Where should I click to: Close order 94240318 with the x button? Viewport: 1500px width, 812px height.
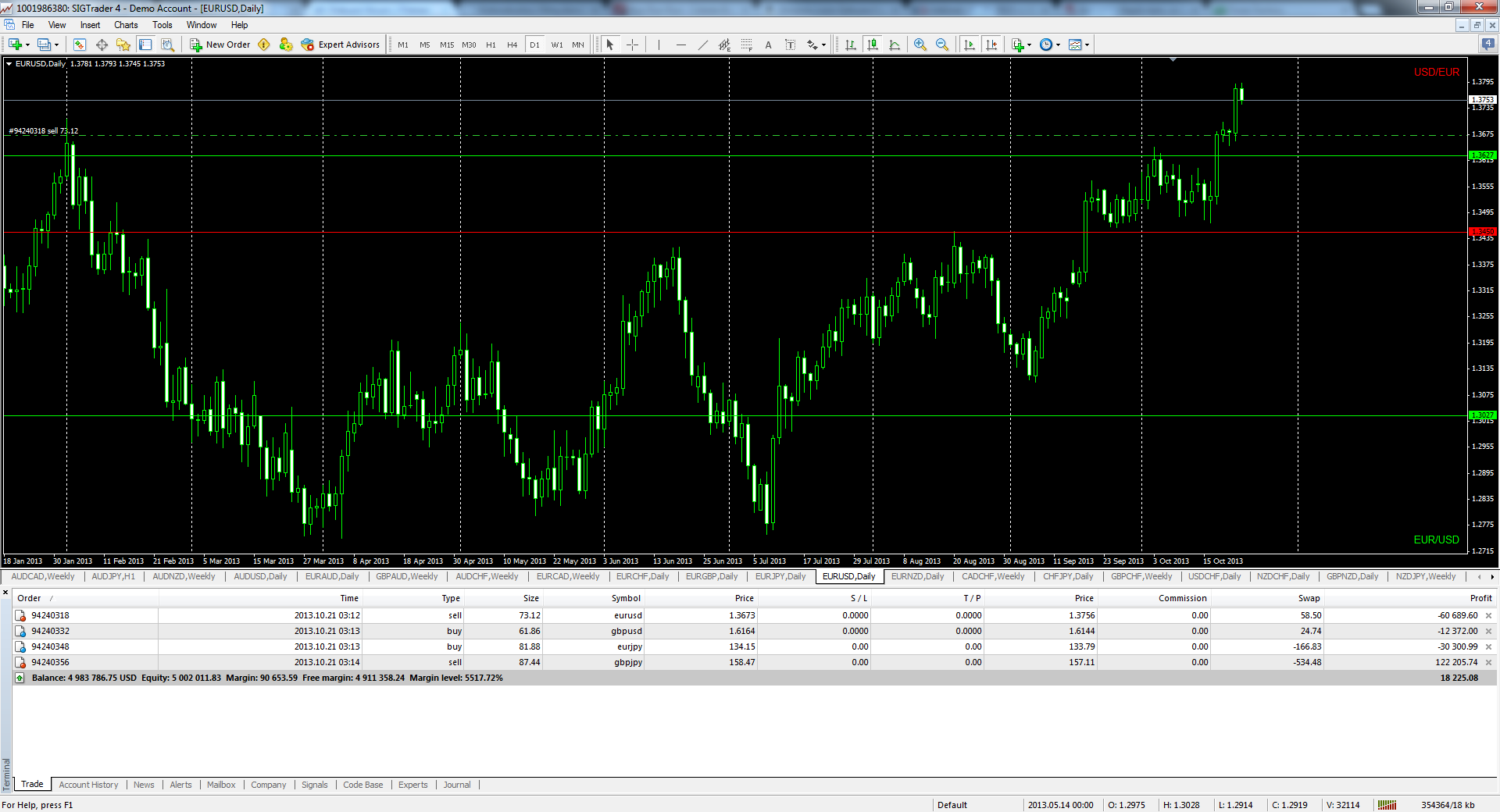click(1488, 615)
